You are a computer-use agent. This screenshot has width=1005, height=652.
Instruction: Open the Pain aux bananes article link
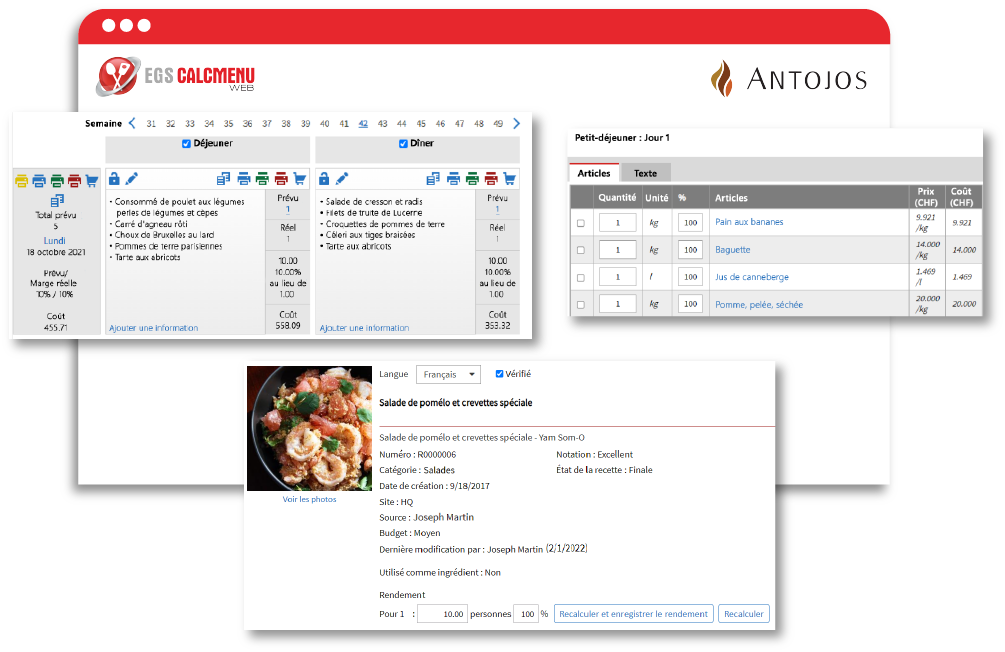tap(749, 222)
